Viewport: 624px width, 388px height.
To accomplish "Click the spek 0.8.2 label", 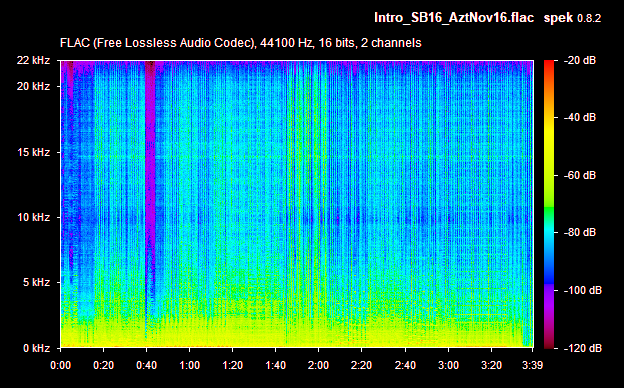I will [572, 18].
